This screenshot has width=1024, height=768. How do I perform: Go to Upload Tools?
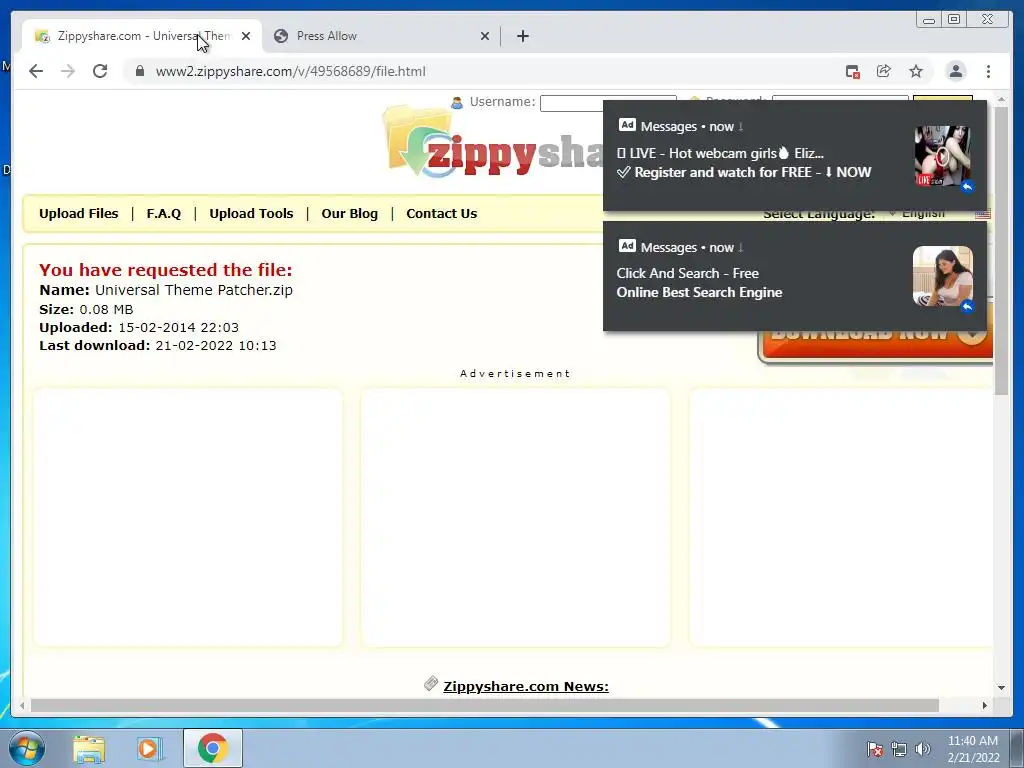tap(251, 214)
